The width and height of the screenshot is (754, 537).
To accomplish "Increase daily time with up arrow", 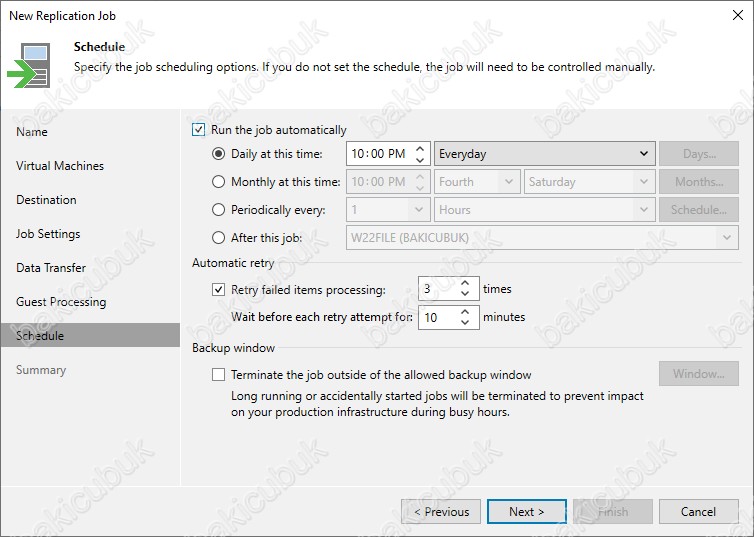I will [420, 149].
